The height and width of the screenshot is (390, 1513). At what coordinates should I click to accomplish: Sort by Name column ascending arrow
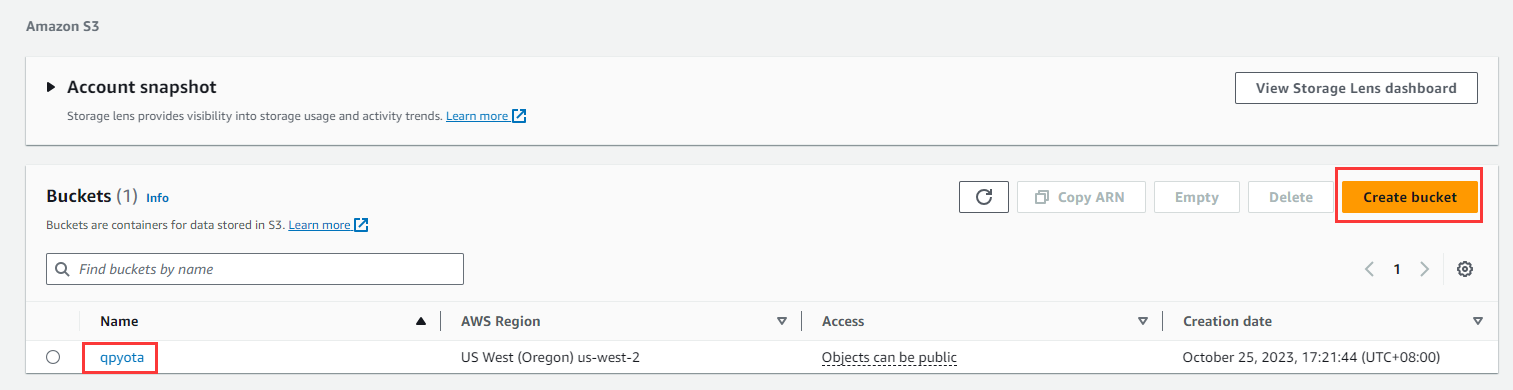coord(421,321)
